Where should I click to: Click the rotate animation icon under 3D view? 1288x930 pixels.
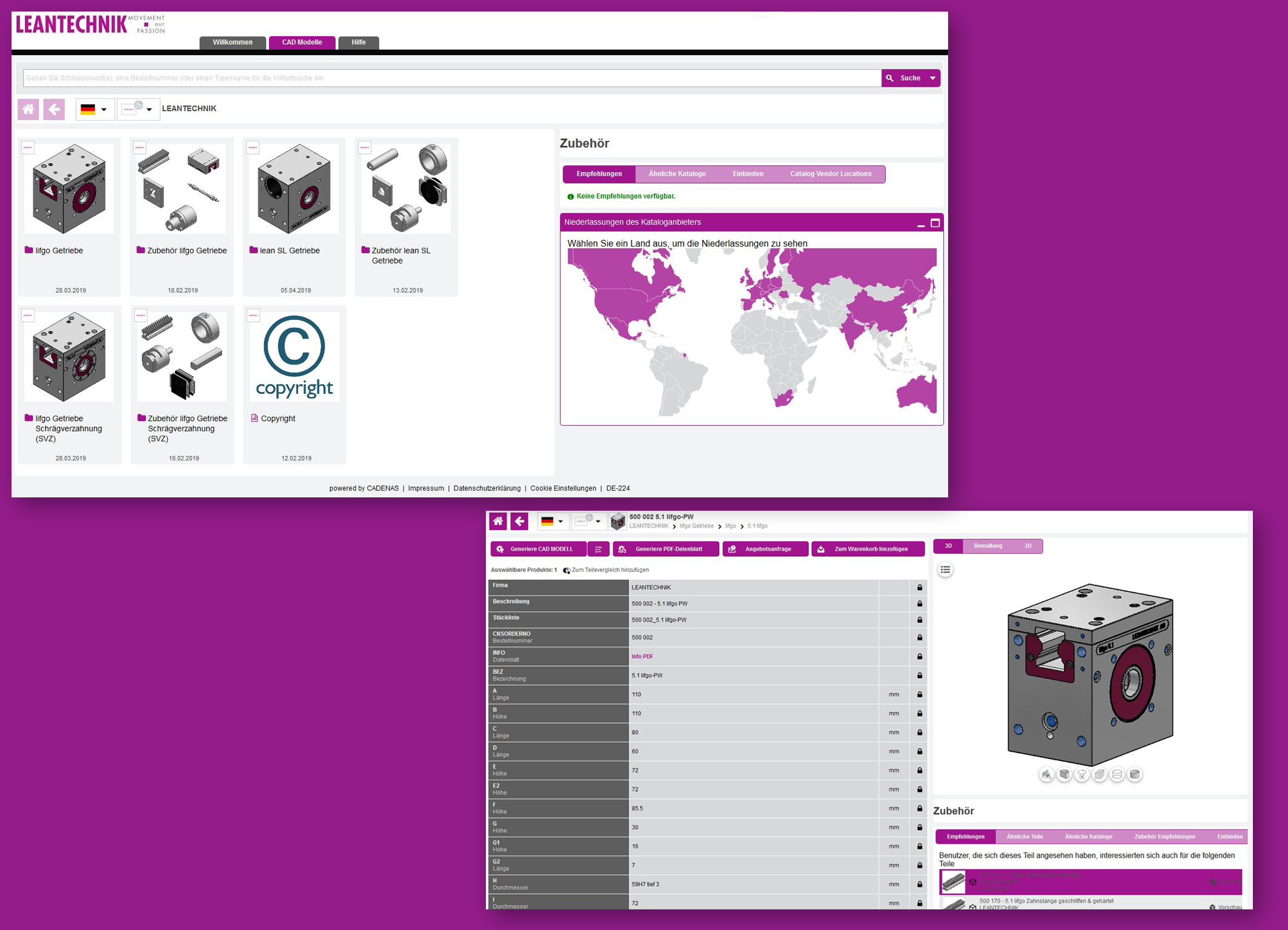click(x=1081, y=774)
